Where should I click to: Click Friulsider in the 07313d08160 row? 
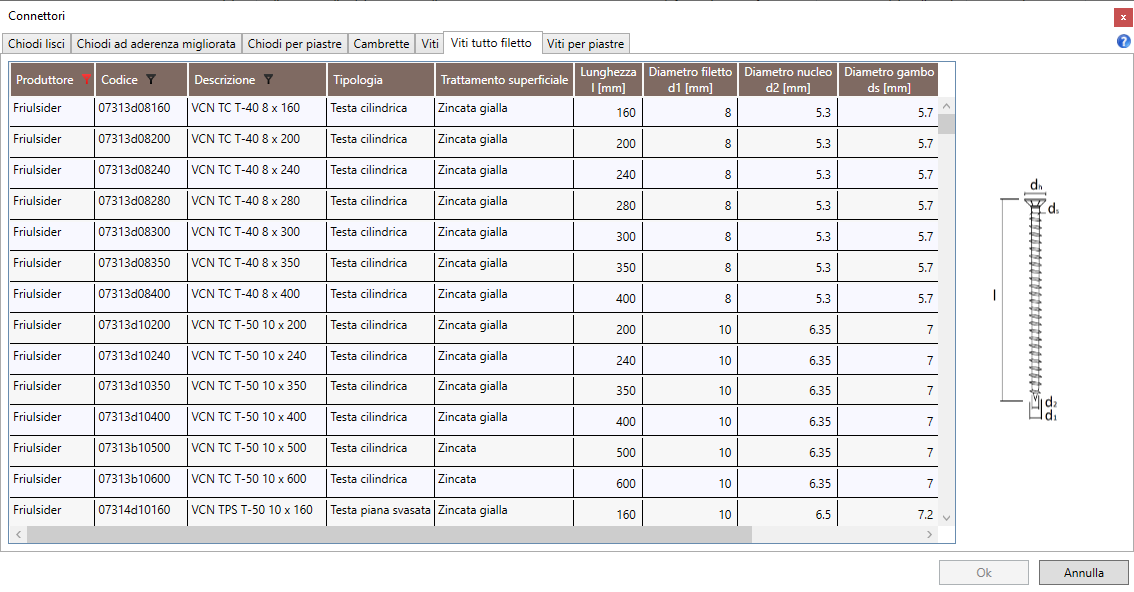(x=52, y=111)
